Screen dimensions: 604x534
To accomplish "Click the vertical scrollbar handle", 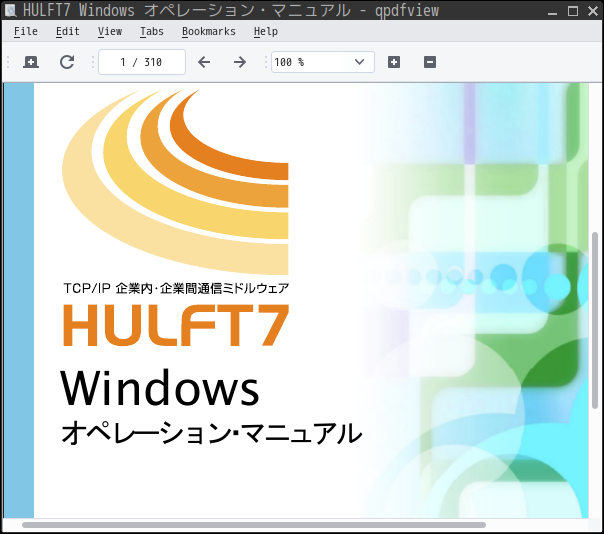I will coord(595,320).
